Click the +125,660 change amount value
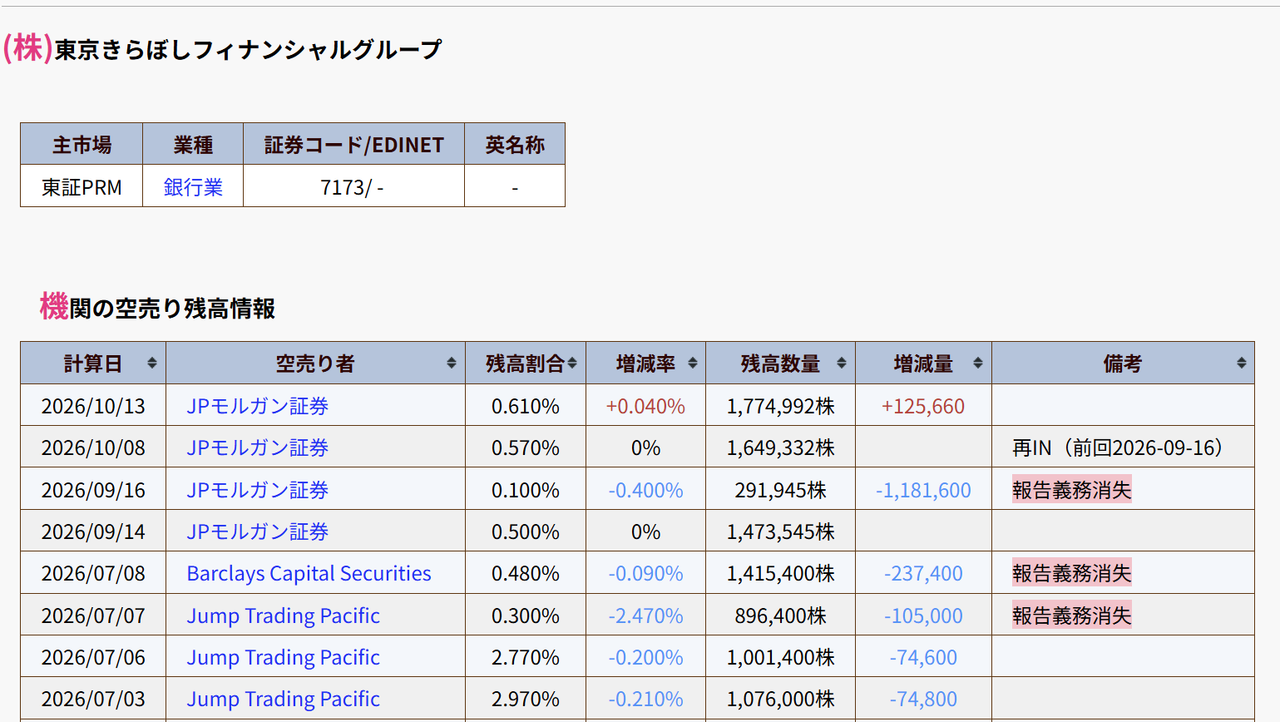Viewport: 1280px width, 722px height. [x=923, y=406]
